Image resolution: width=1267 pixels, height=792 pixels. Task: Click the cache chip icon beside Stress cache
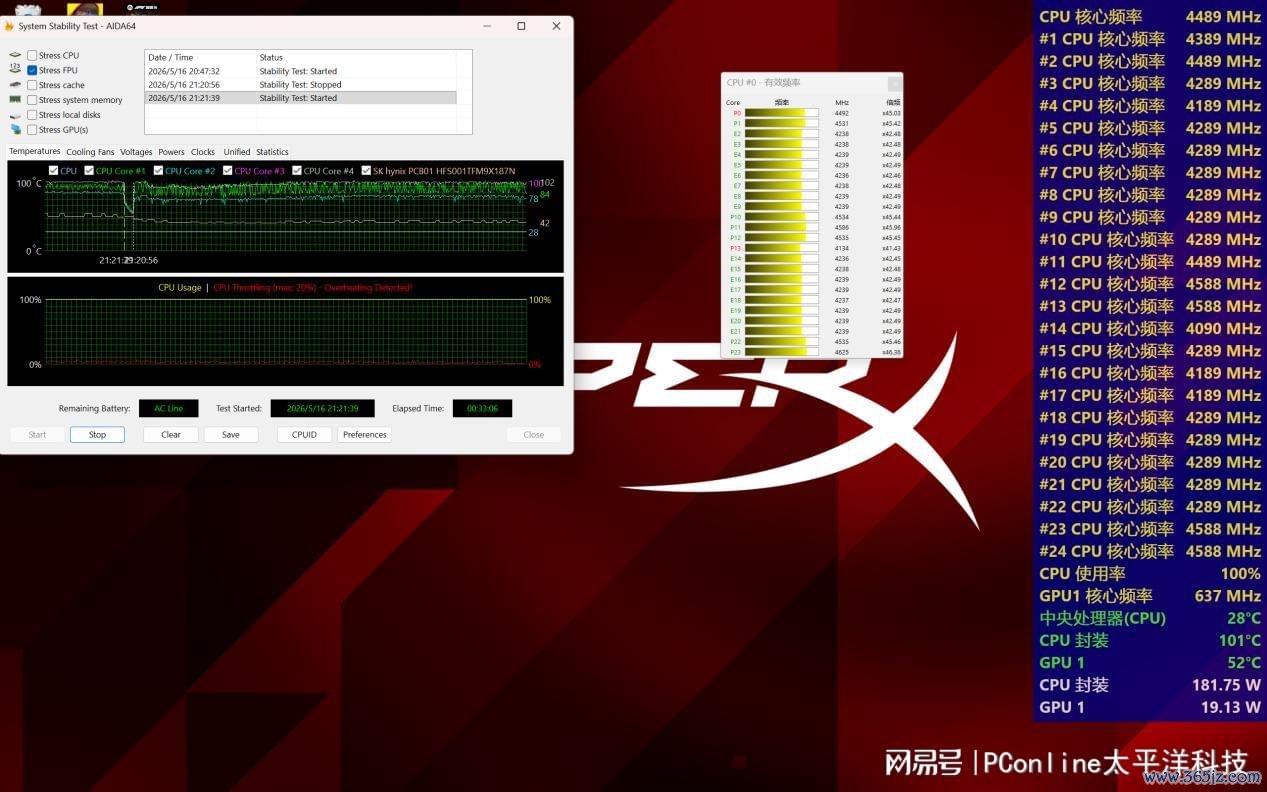pos(15,85)
